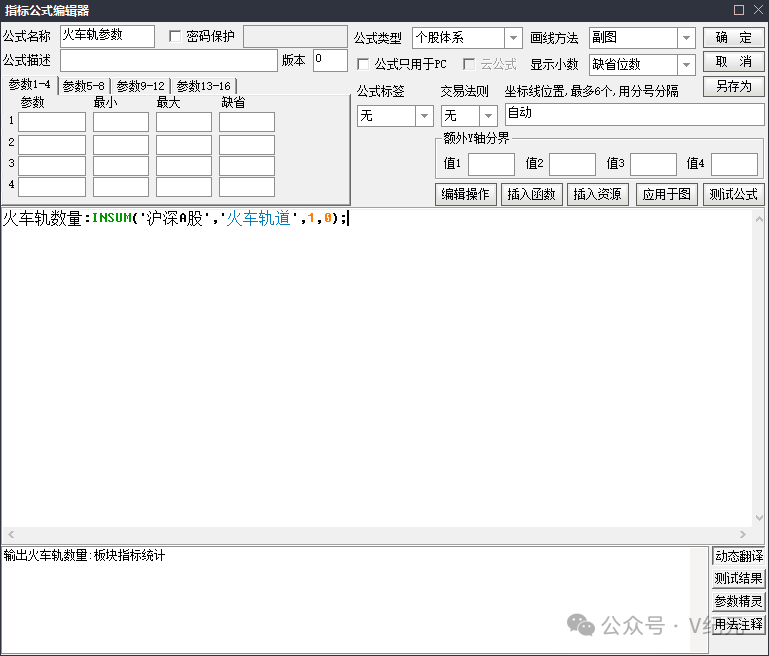Click row 2 最大 field
This screenshot has height=656, width=769.
[x=184, y=145]
